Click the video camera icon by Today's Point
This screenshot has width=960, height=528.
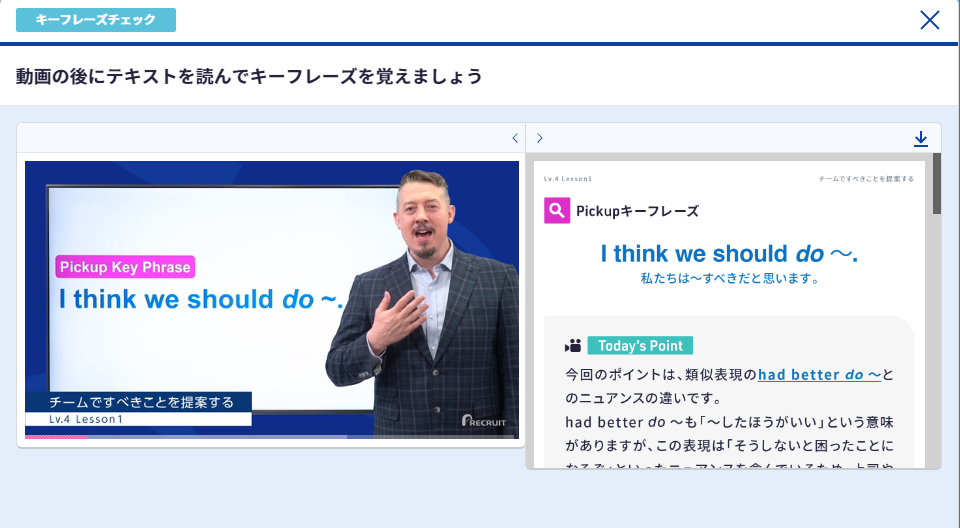[573, 345]
